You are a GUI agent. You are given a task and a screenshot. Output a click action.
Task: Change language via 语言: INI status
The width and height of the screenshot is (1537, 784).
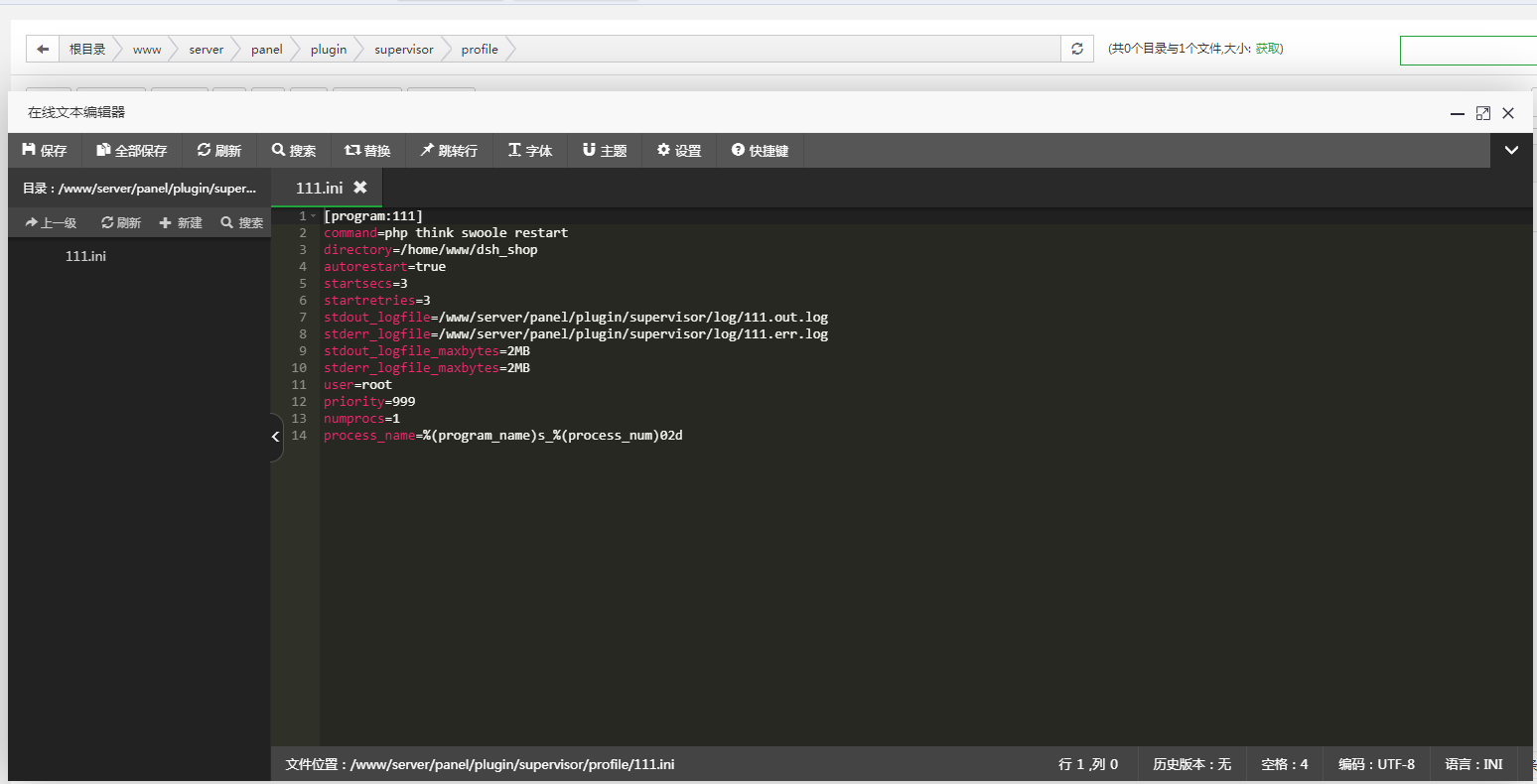(x=1473, y=764)
